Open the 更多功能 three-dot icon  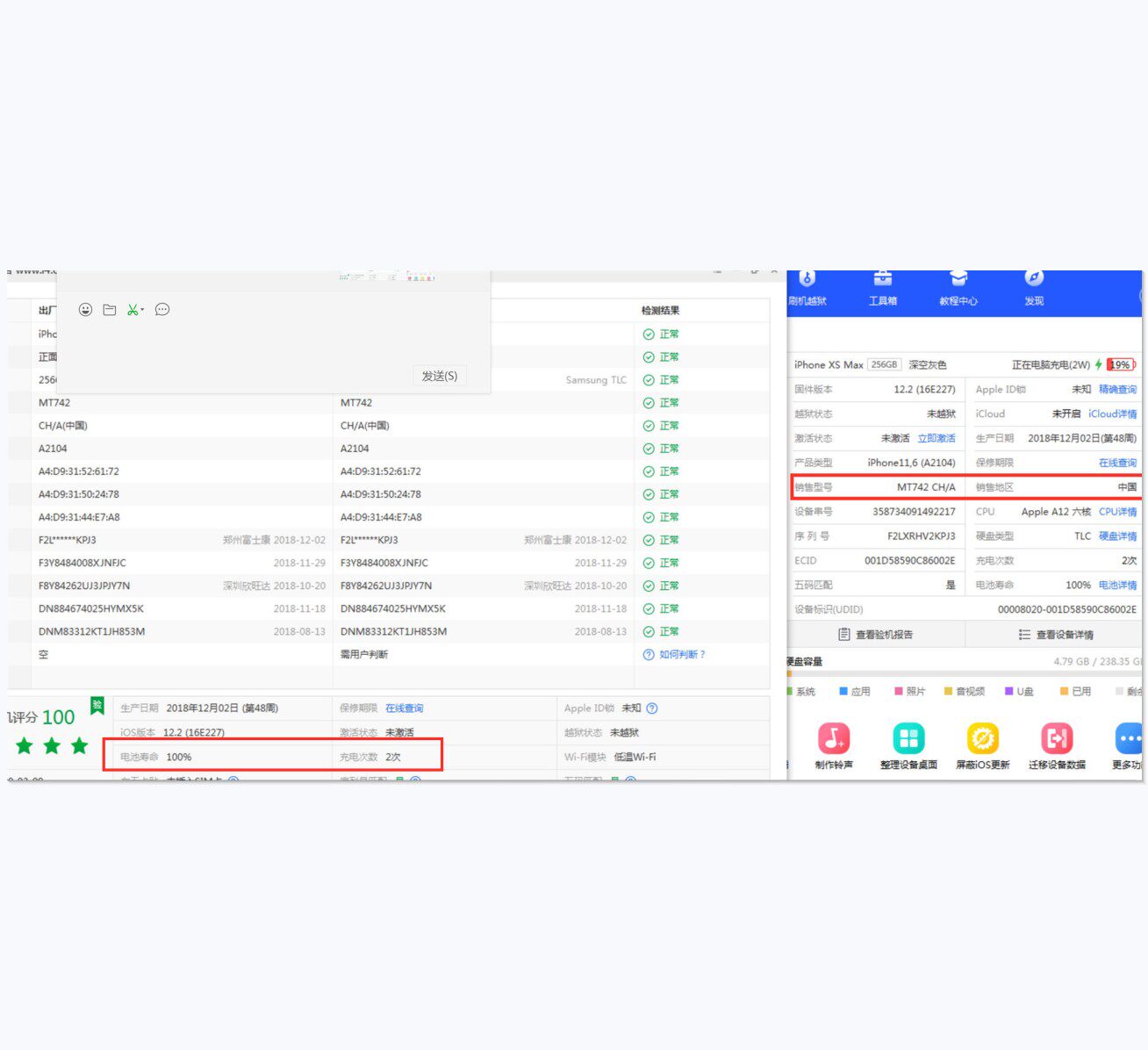[1129, 738]
